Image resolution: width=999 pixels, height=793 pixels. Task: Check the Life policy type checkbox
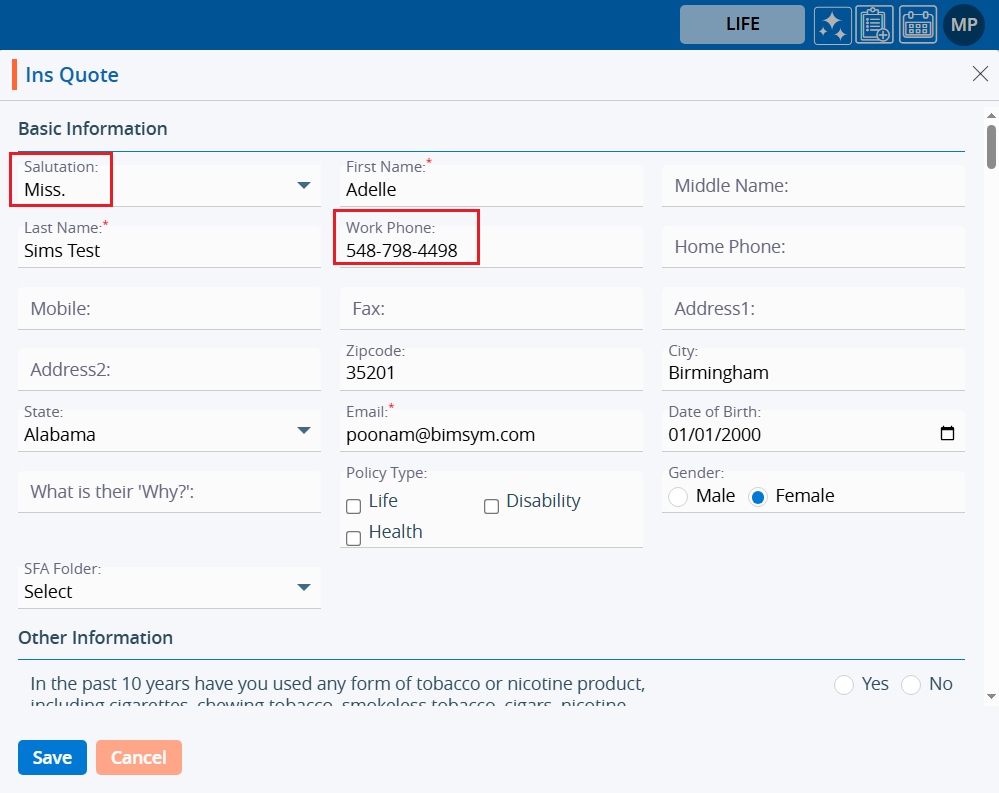tap(353, 507)
